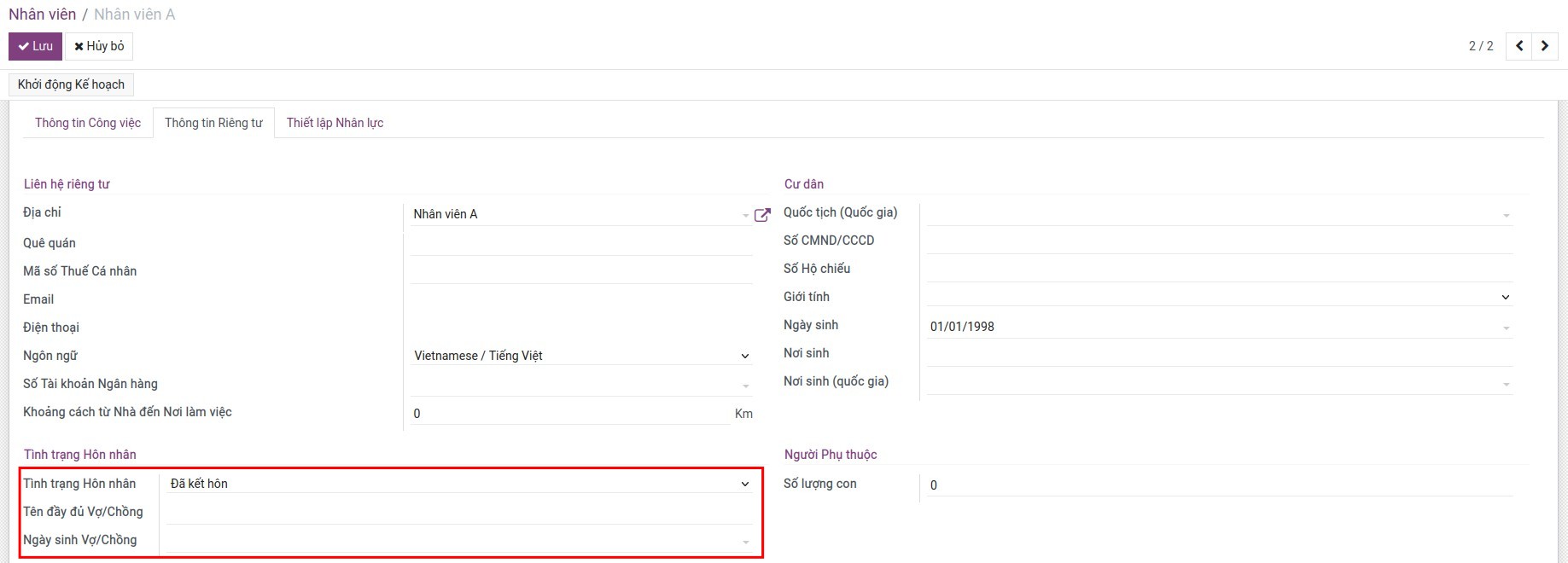Viewport: 1568px width, 563px height.
Task: Expand the Ngôn ngữ language dropdown
Action: 580,356
